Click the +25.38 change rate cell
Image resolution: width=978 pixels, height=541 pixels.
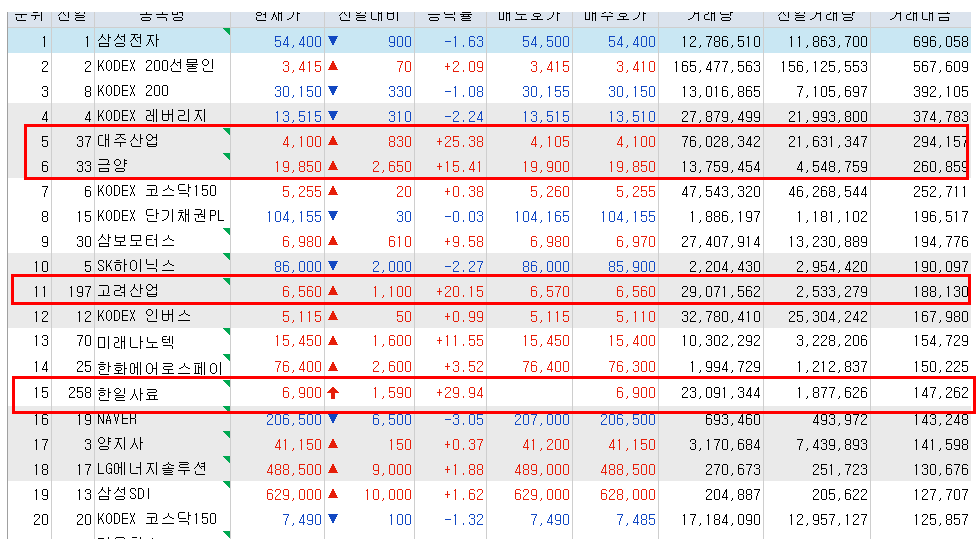coord(460,142)
